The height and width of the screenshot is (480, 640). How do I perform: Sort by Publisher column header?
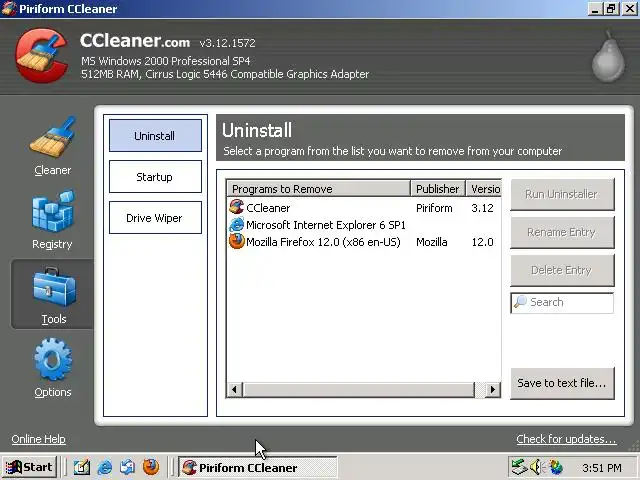click(438, 189)
